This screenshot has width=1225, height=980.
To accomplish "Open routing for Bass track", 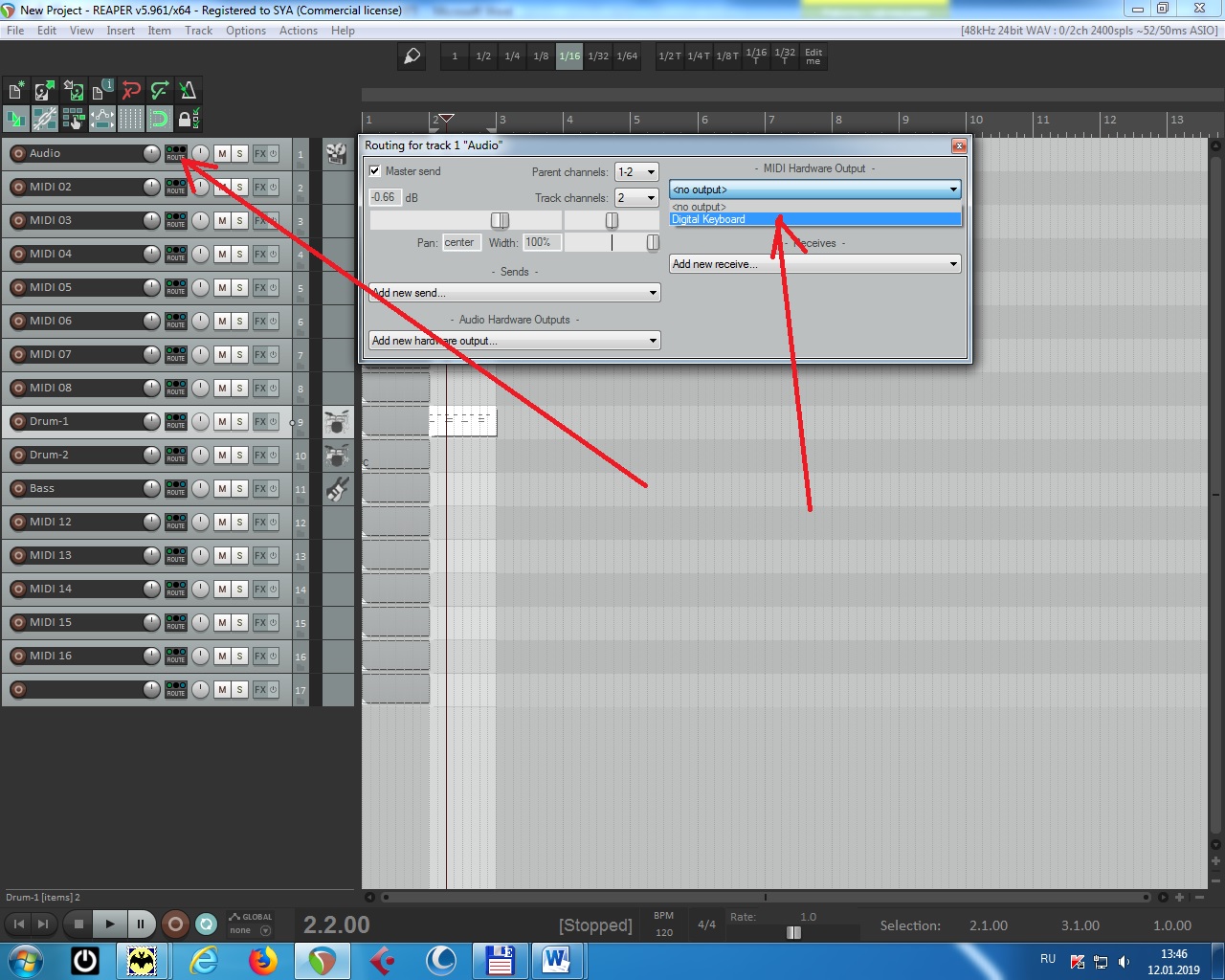I will pyautogui.click(x=176, y=488).
